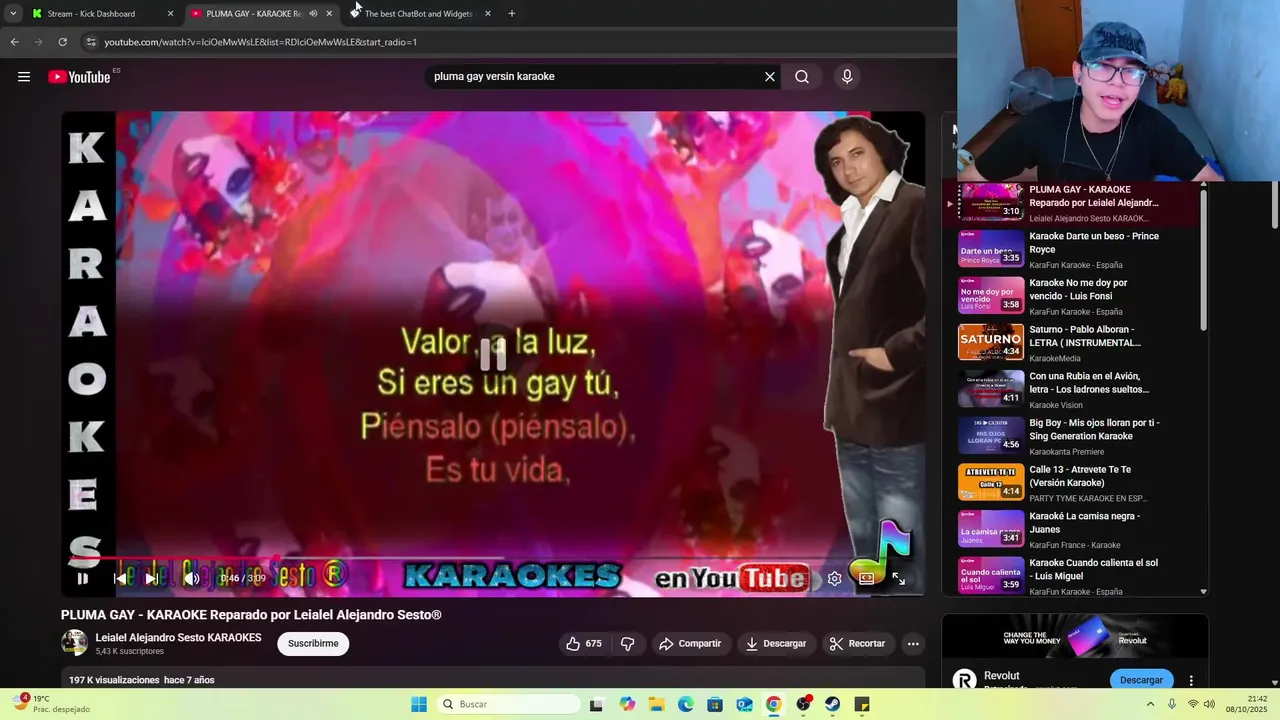Screen dimensions: 1280x720
Task: Open the weather widget showing 19°C
Action: (52, 704)
